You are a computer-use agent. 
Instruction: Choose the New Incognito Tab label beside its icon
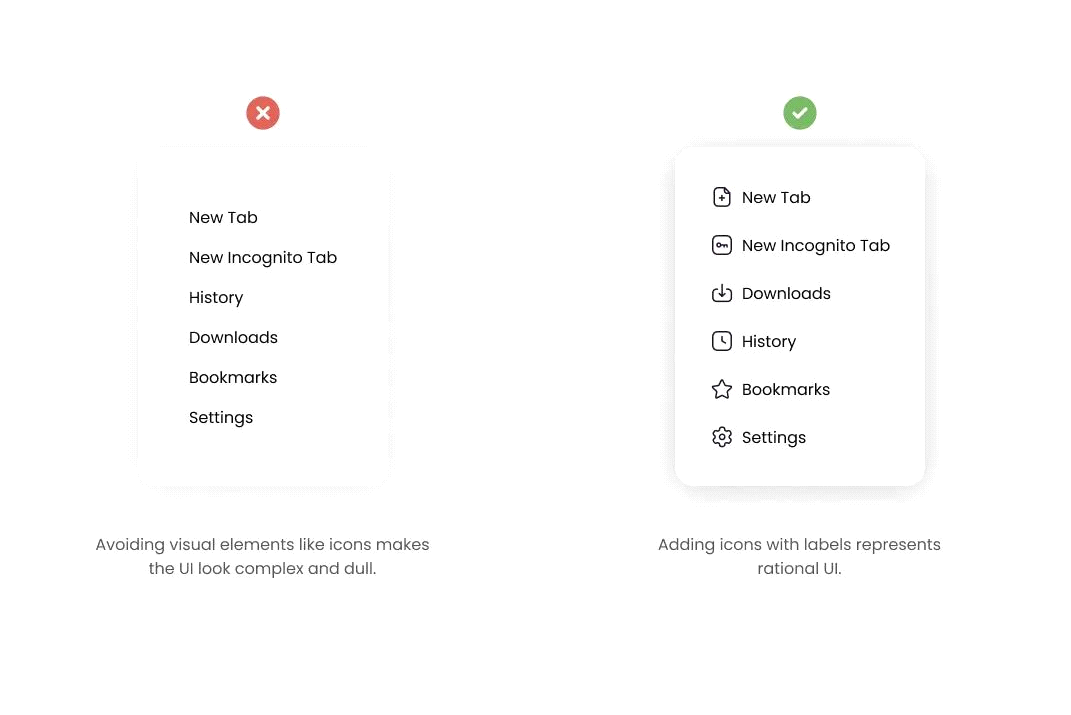pyautogui.click(x=816, y=246)
